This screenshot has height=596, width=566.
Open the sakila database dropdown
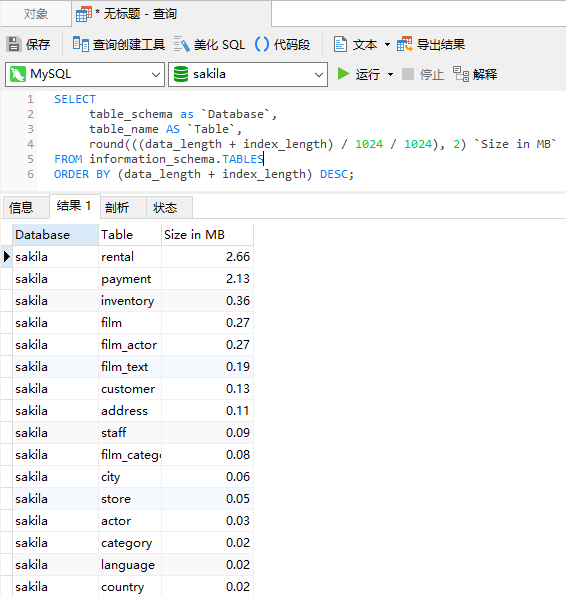(x=248, y=74)
